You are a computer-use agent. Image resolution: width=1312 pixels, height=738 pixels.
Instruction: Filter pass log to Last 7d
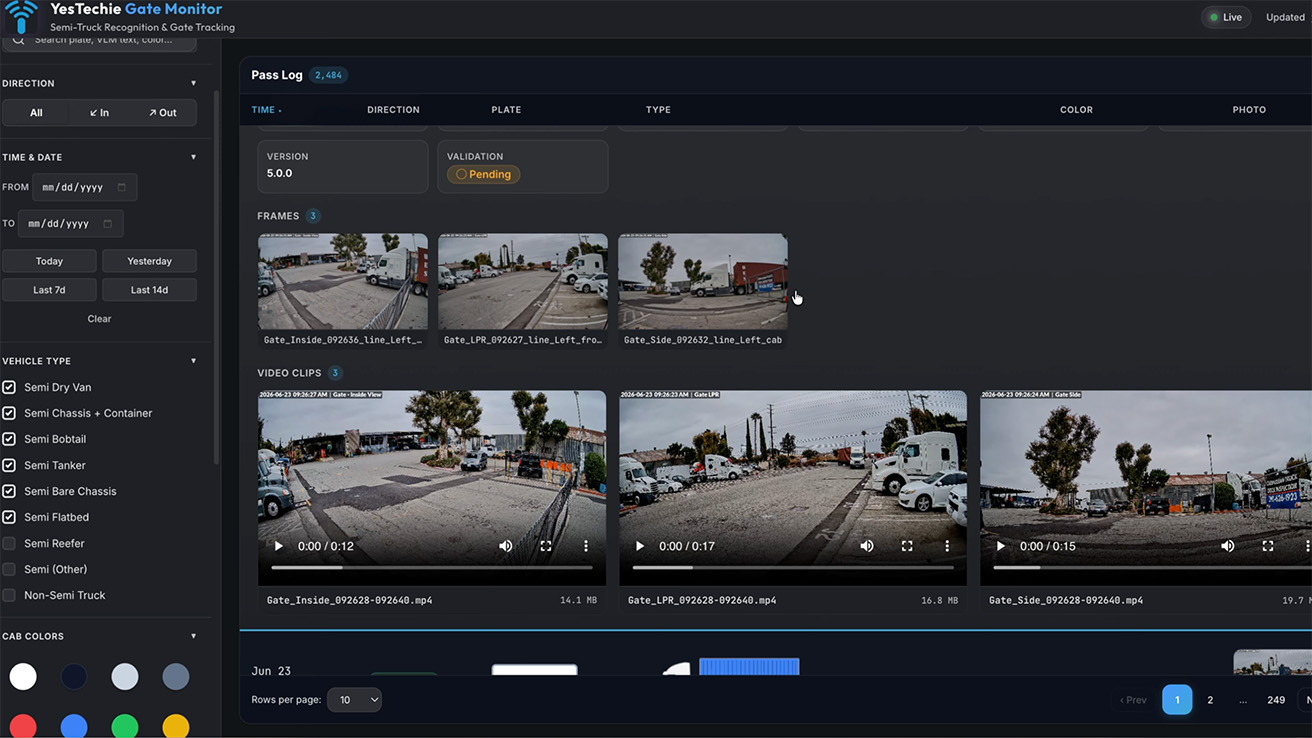[x=49, y=290]
